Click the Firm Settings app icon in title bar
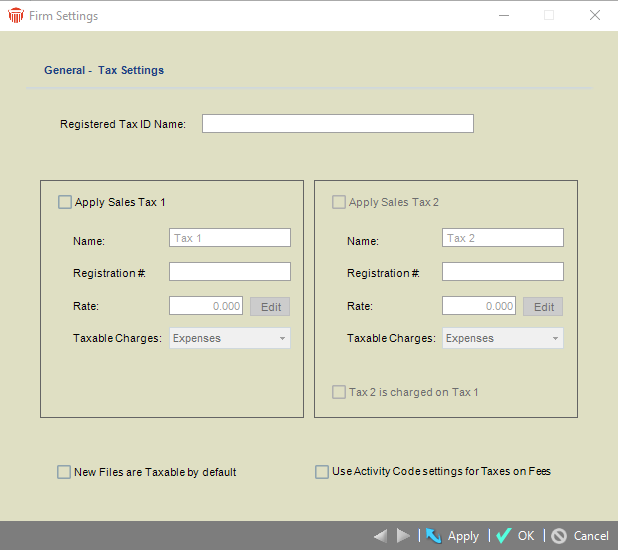618x550 pixels. click(16, 16)
